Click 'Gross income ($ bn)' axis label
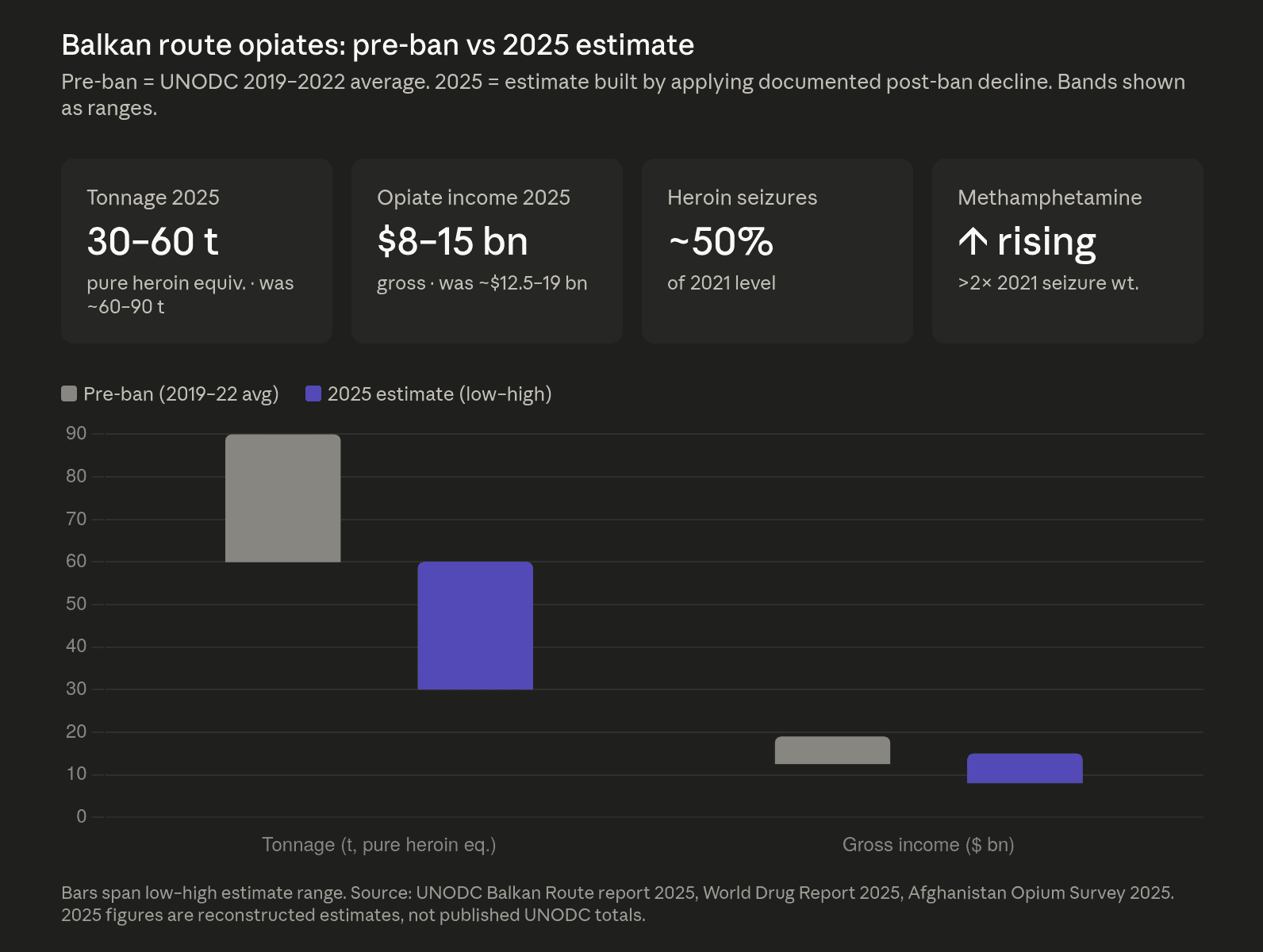 (928, 845)
